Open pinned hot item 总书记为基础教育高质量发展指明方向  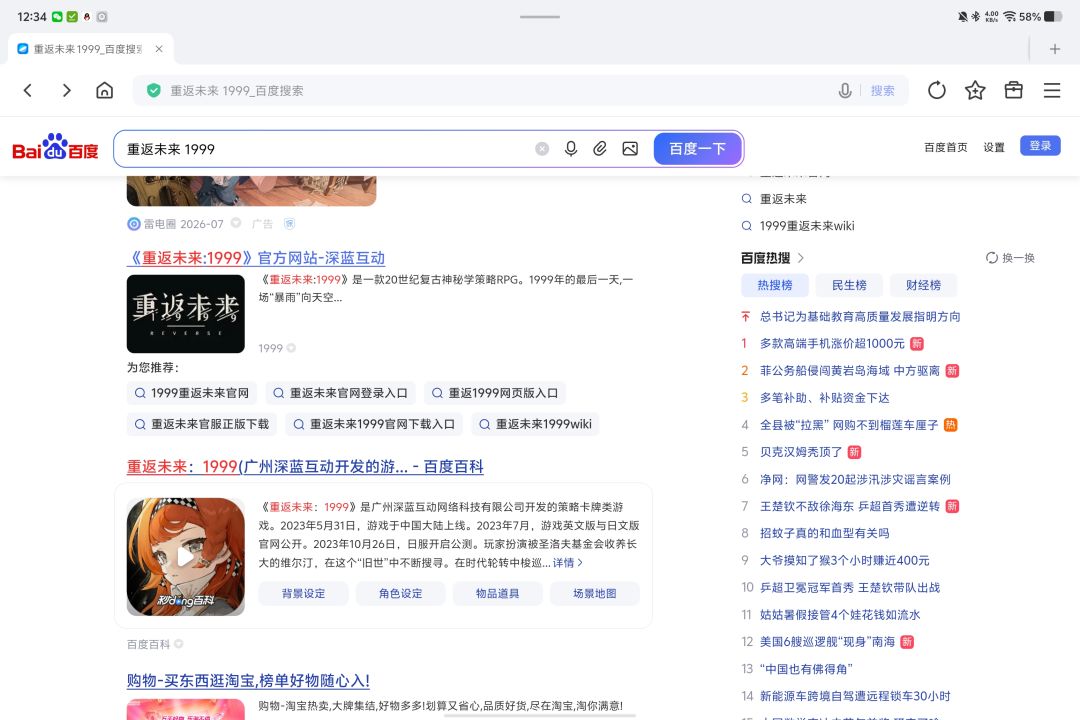[x=860, y=316]
